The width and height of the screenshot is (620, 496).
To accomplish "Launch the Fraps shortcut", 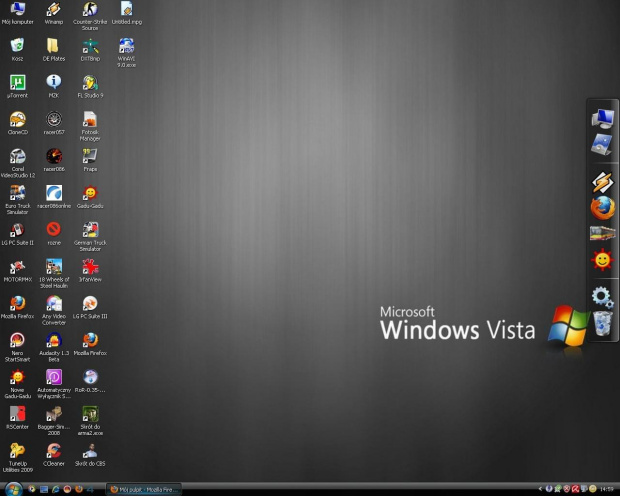I will (90, 160).
